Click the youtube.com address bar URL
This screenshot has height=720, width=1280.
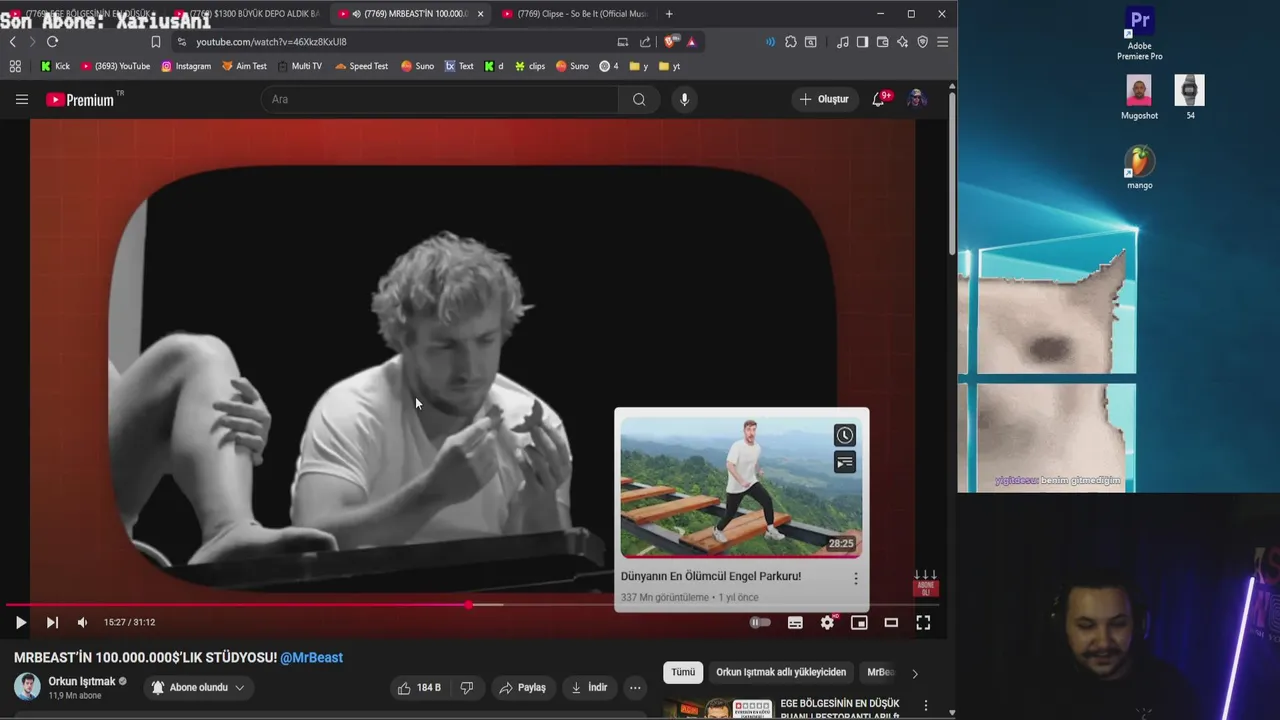271,42
